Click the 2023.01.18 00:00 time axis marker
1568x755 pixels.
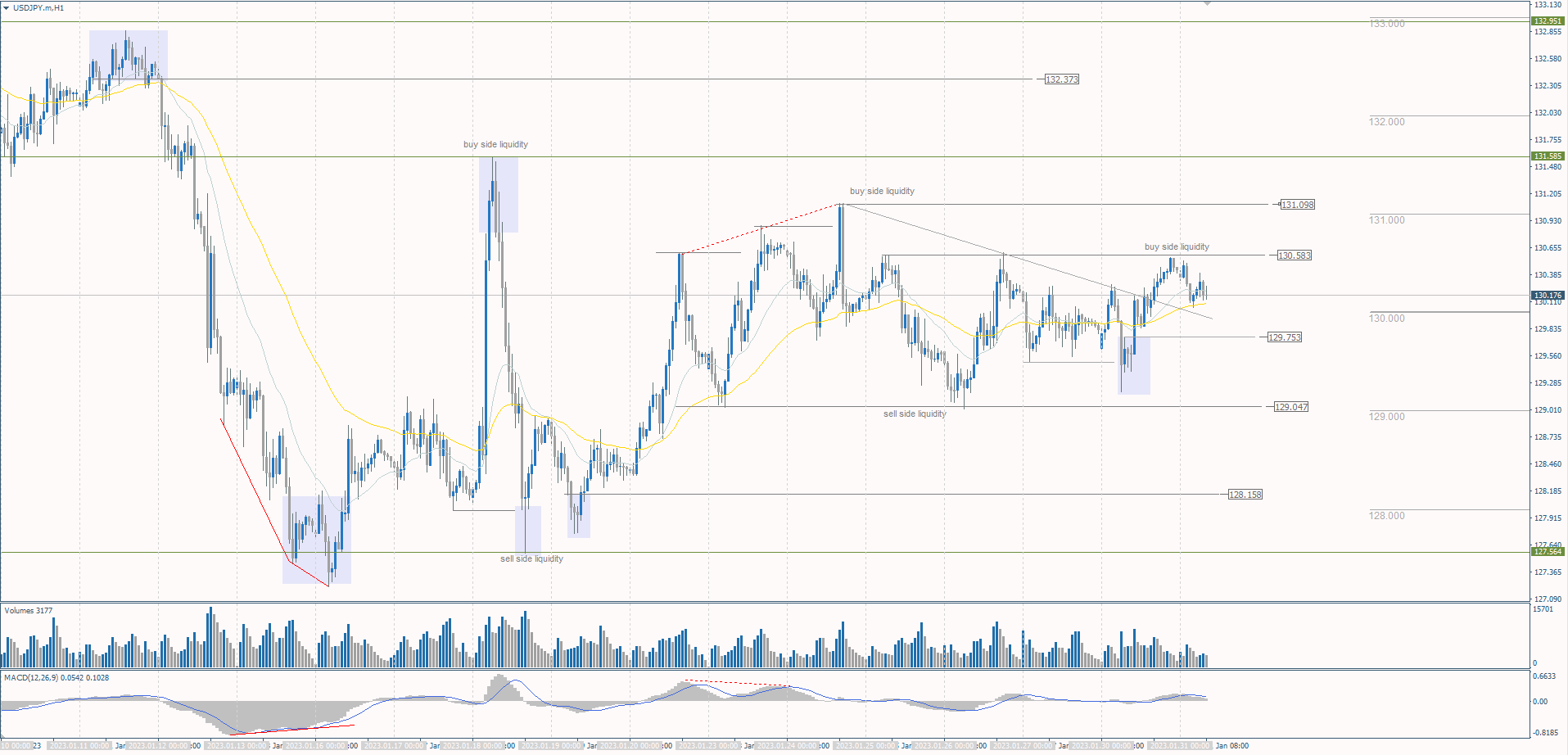coord(472,746)
